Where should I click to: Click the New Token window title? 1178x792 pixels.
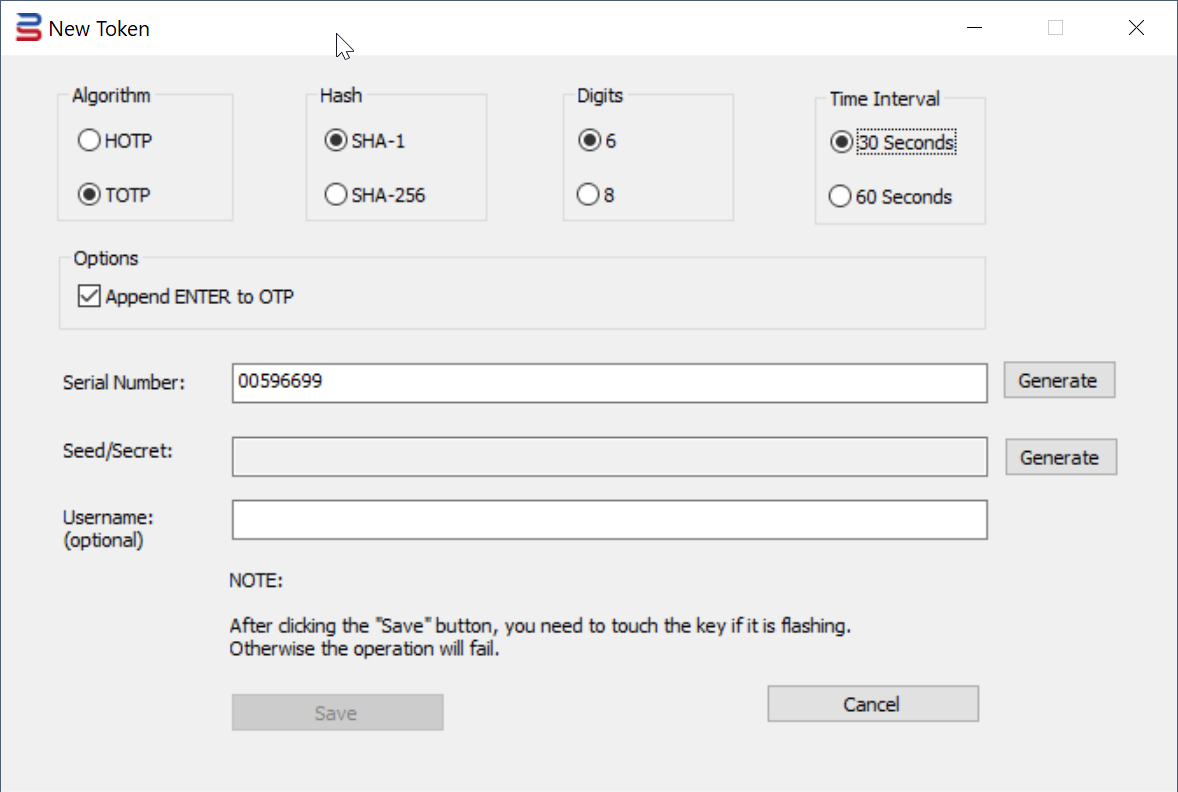(x=99, y=29)
